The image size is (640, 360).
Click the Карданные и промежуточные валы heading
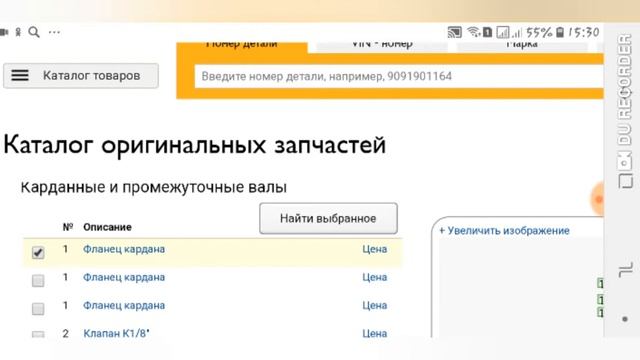[153, 187]
